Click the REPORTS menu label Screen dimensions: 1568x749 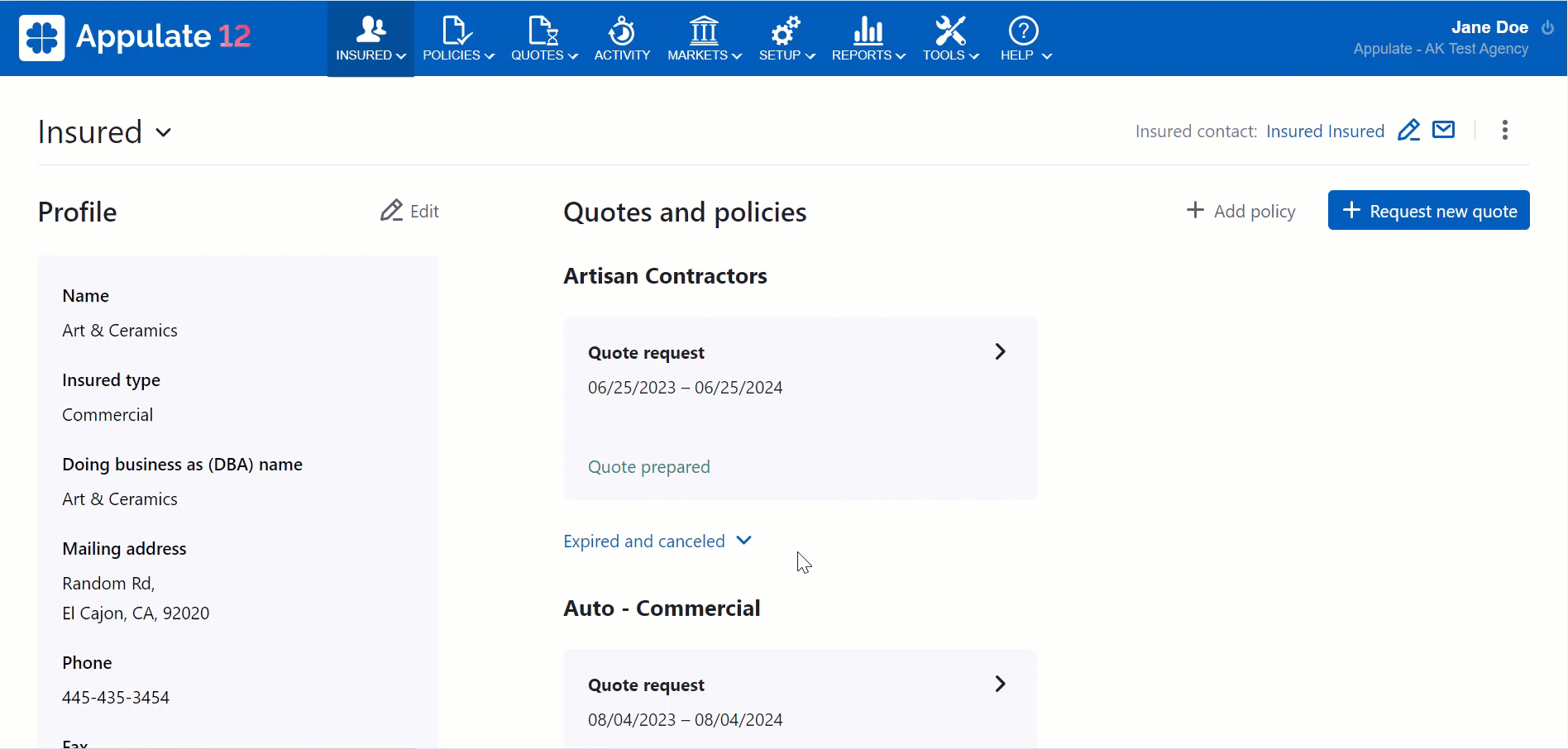[862, 55]
